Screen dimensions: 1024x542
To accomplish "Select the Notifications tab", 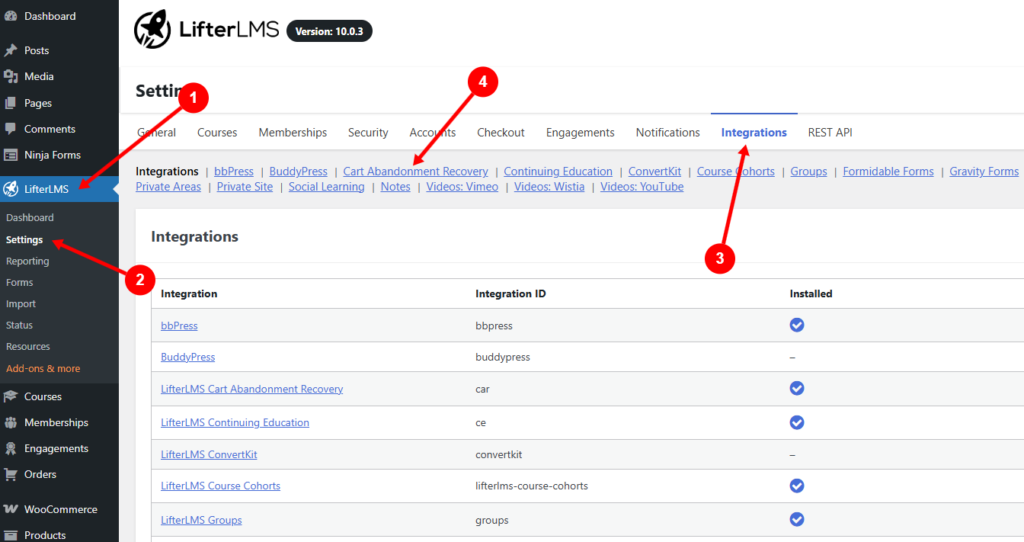I will [x=667, y=133].
